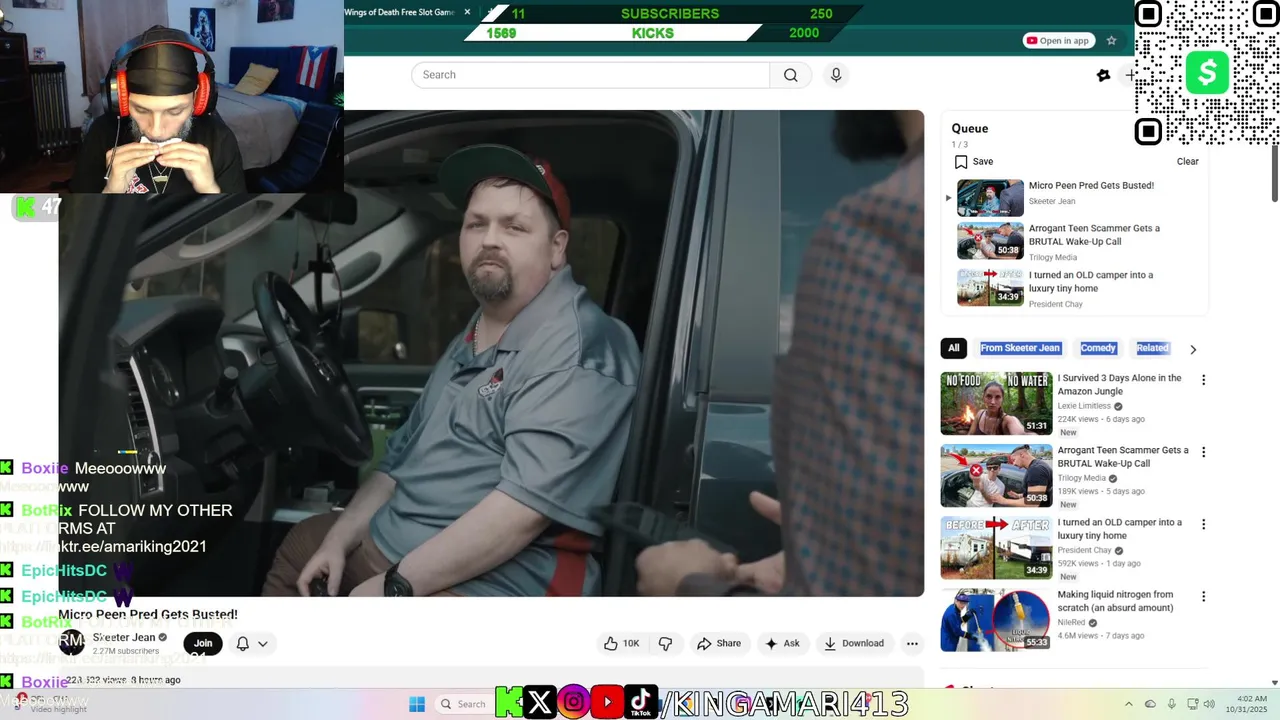Open more actions three-dot menu below video
1280x720 pixels.
[912, 643]
